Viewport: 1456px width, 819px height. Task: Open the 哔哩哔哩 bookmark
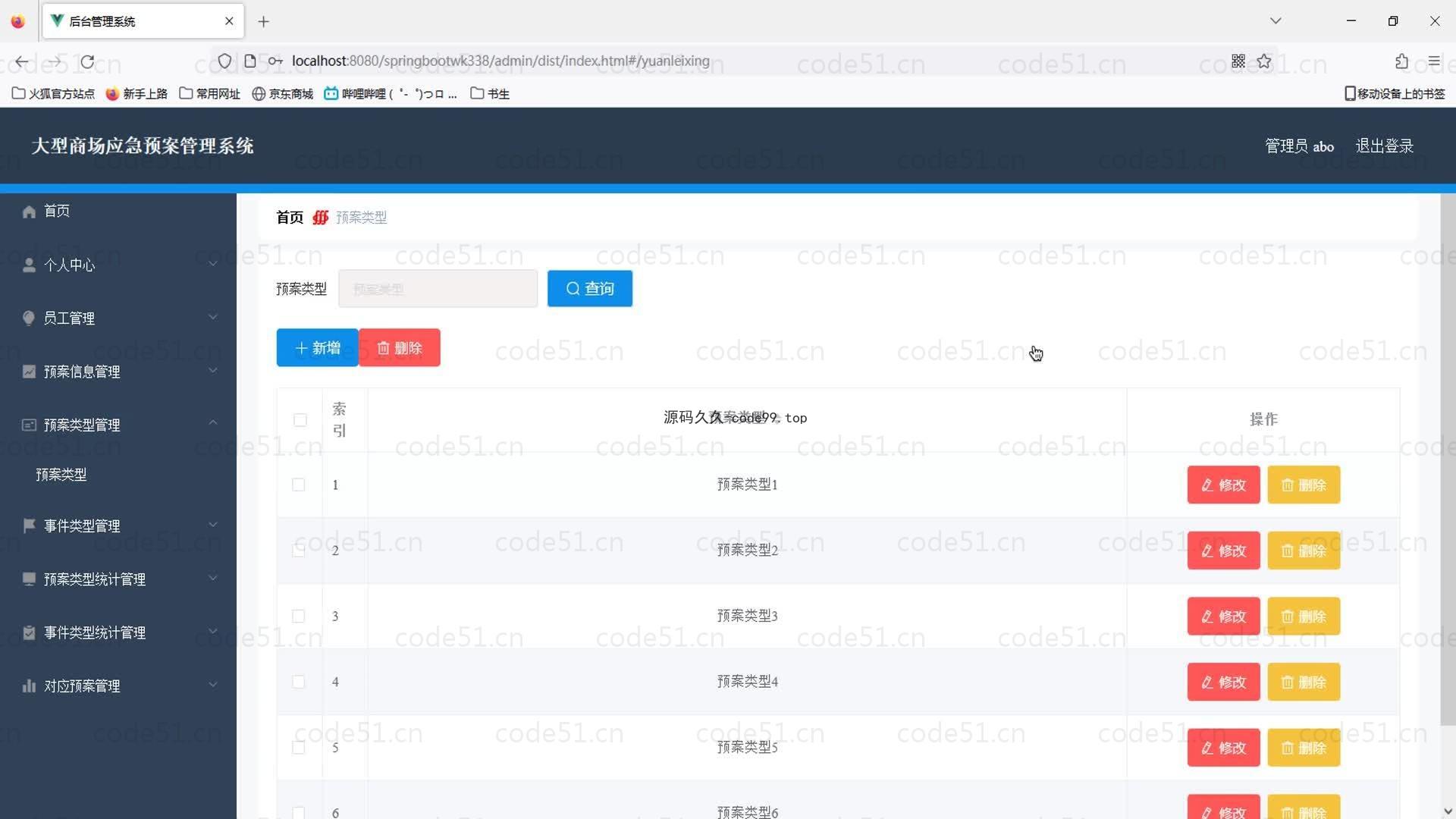(391, 93)
